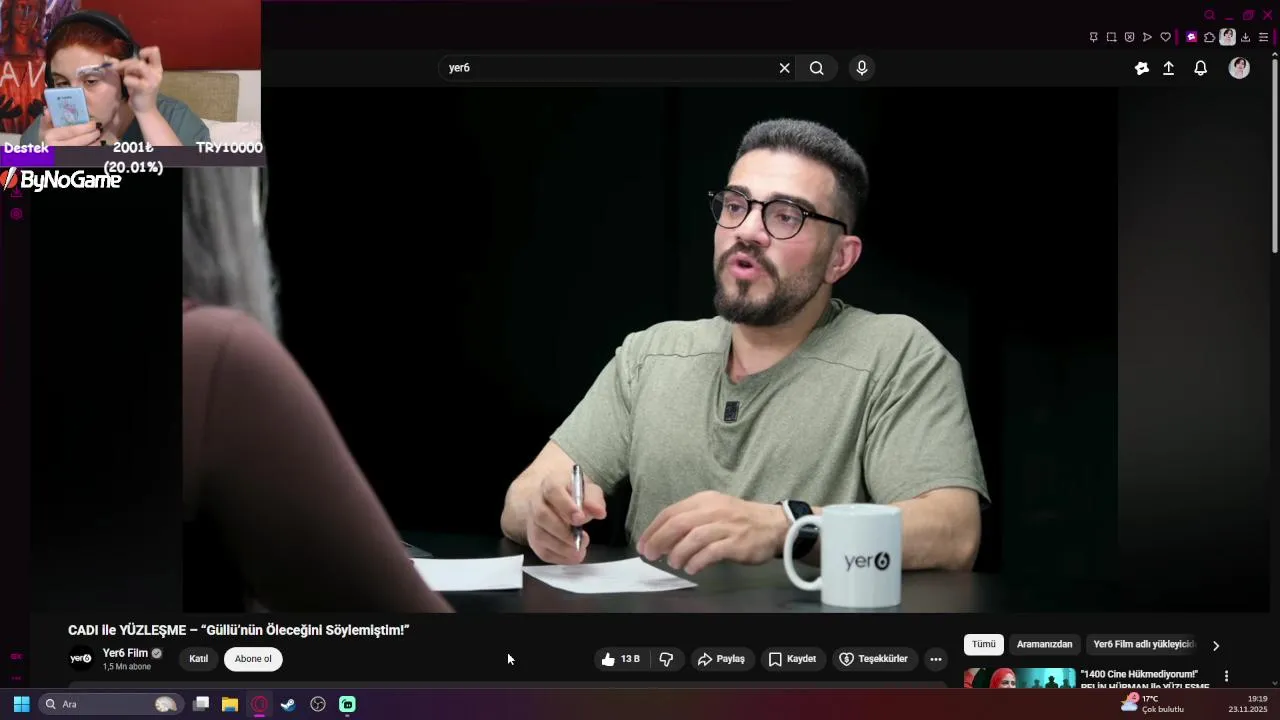
Task: Open the Windows Start menu
Action: 21,704
